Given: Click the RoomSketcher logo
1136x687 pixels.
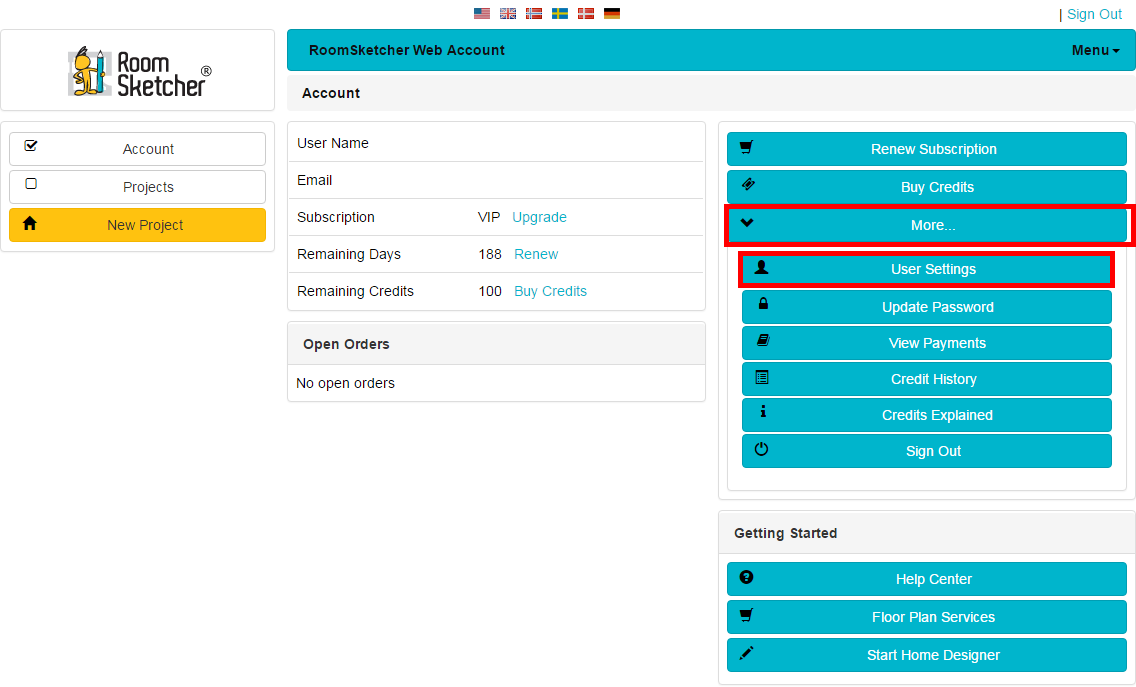Looking at the screenshot, I should tap(138, 71).
